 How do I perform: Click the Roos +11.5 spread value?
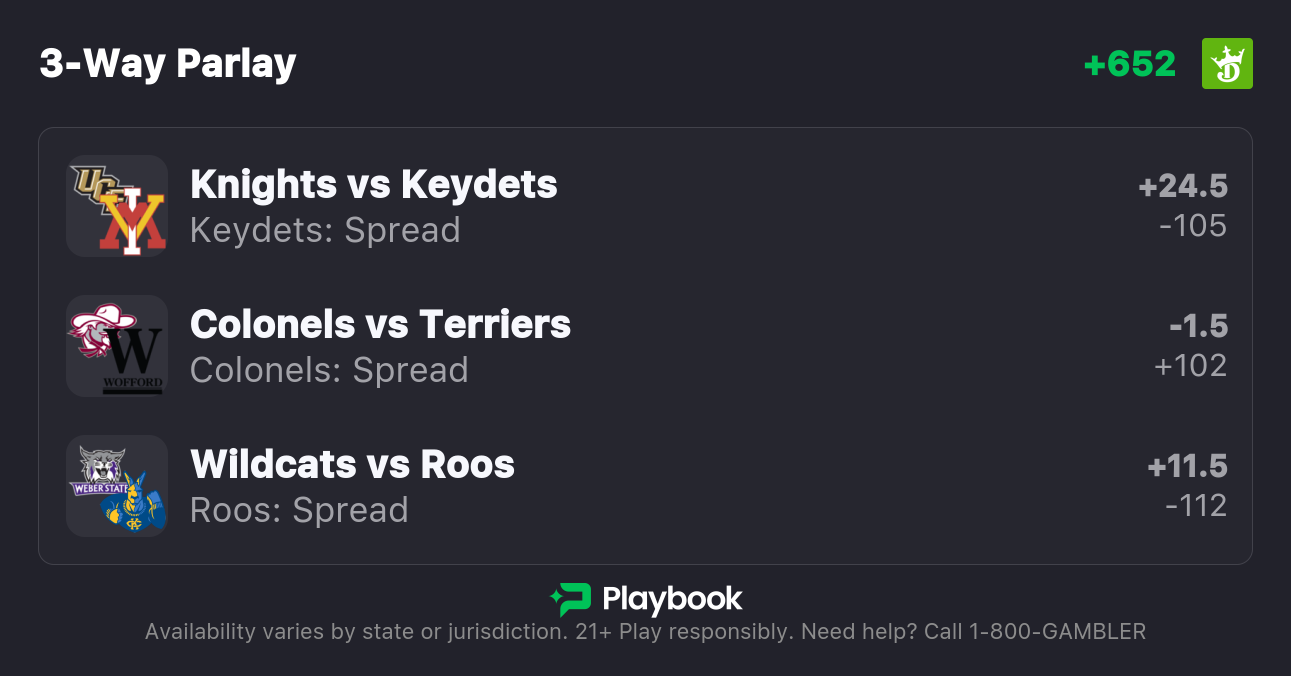[x=1187, y=466]
